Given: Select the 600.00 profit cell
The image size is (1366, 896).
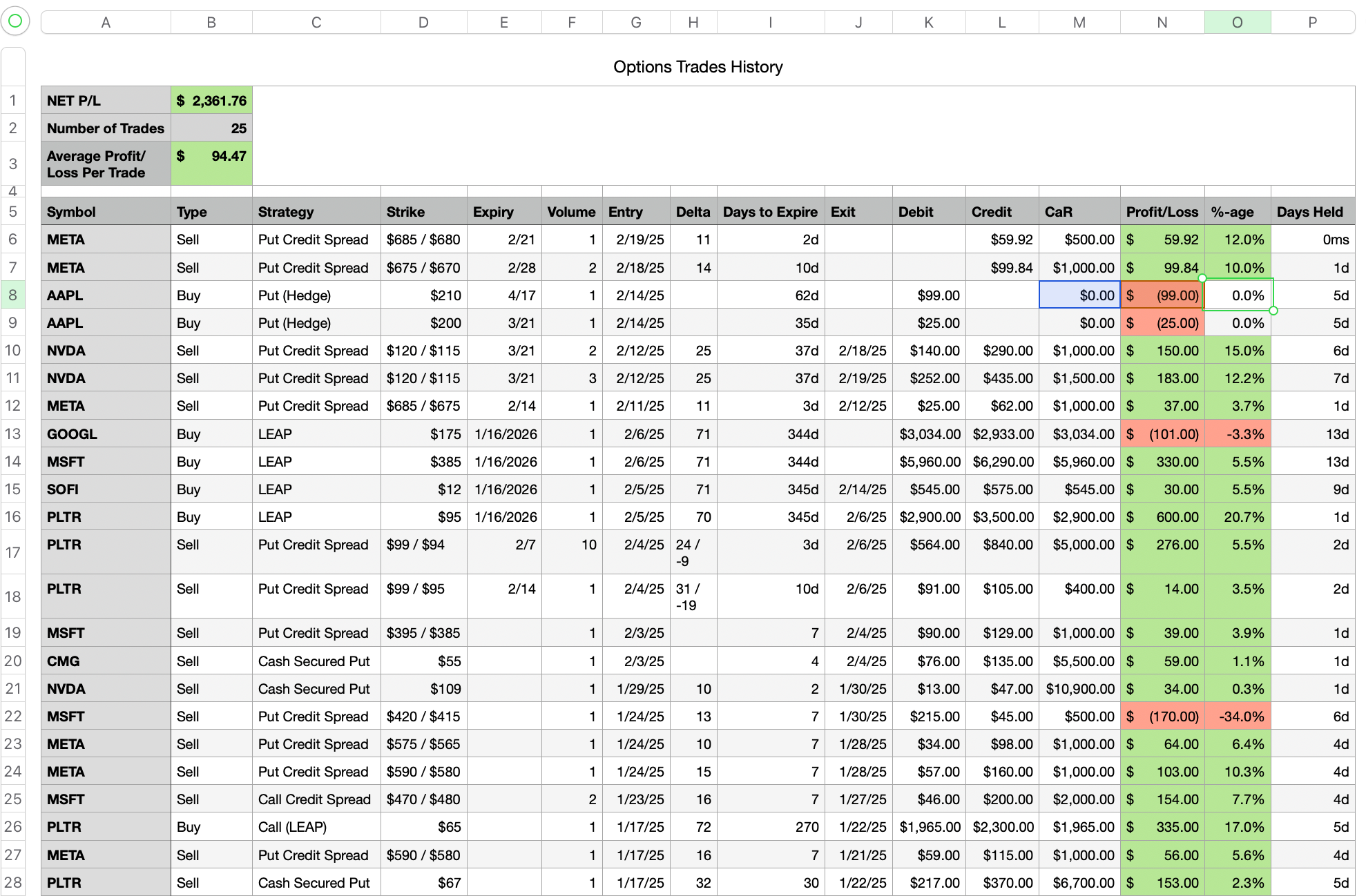Looking at the screenshot, I should click(1162, 516).
